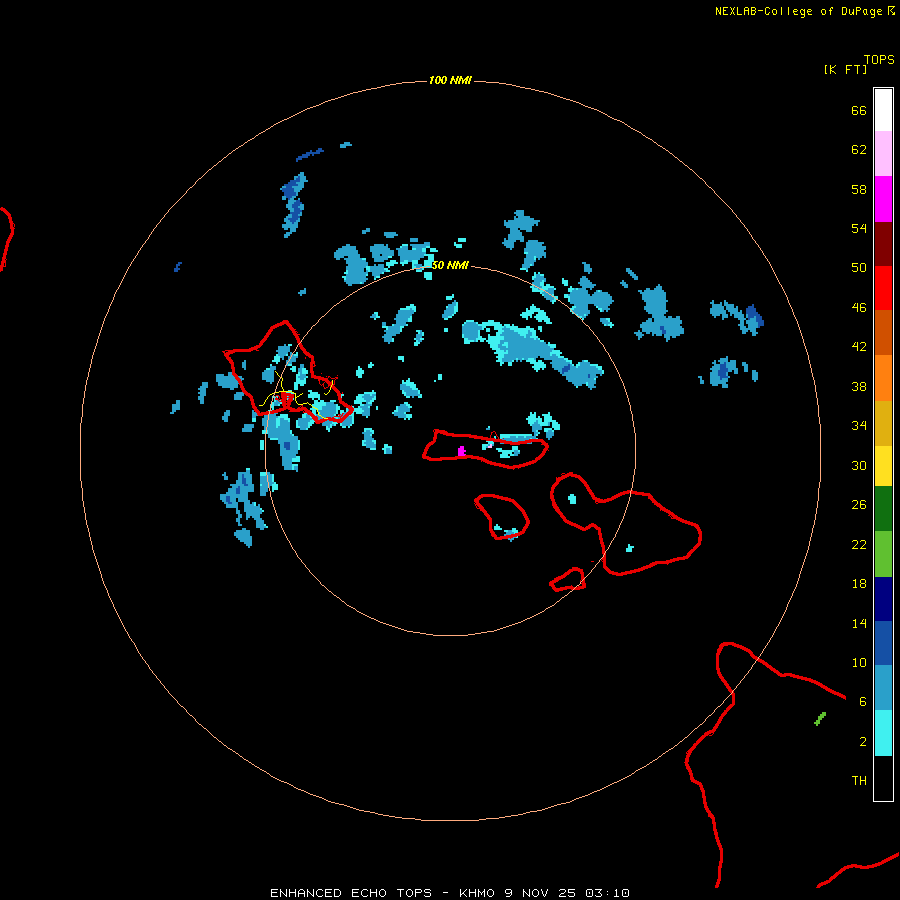The height and width of the screenshot is (900, 900).
Task: Click the legend value 38
Action: [x=859, y=387]
